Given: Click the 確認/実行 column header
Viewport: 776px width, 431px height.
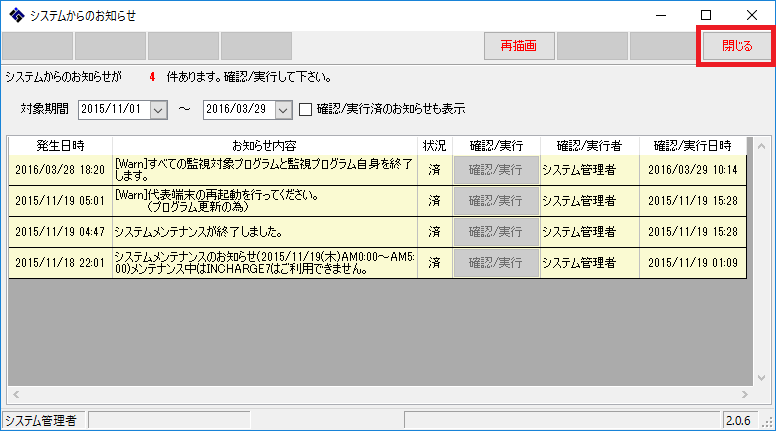Looking at the screenshot, I should point(496,145).
